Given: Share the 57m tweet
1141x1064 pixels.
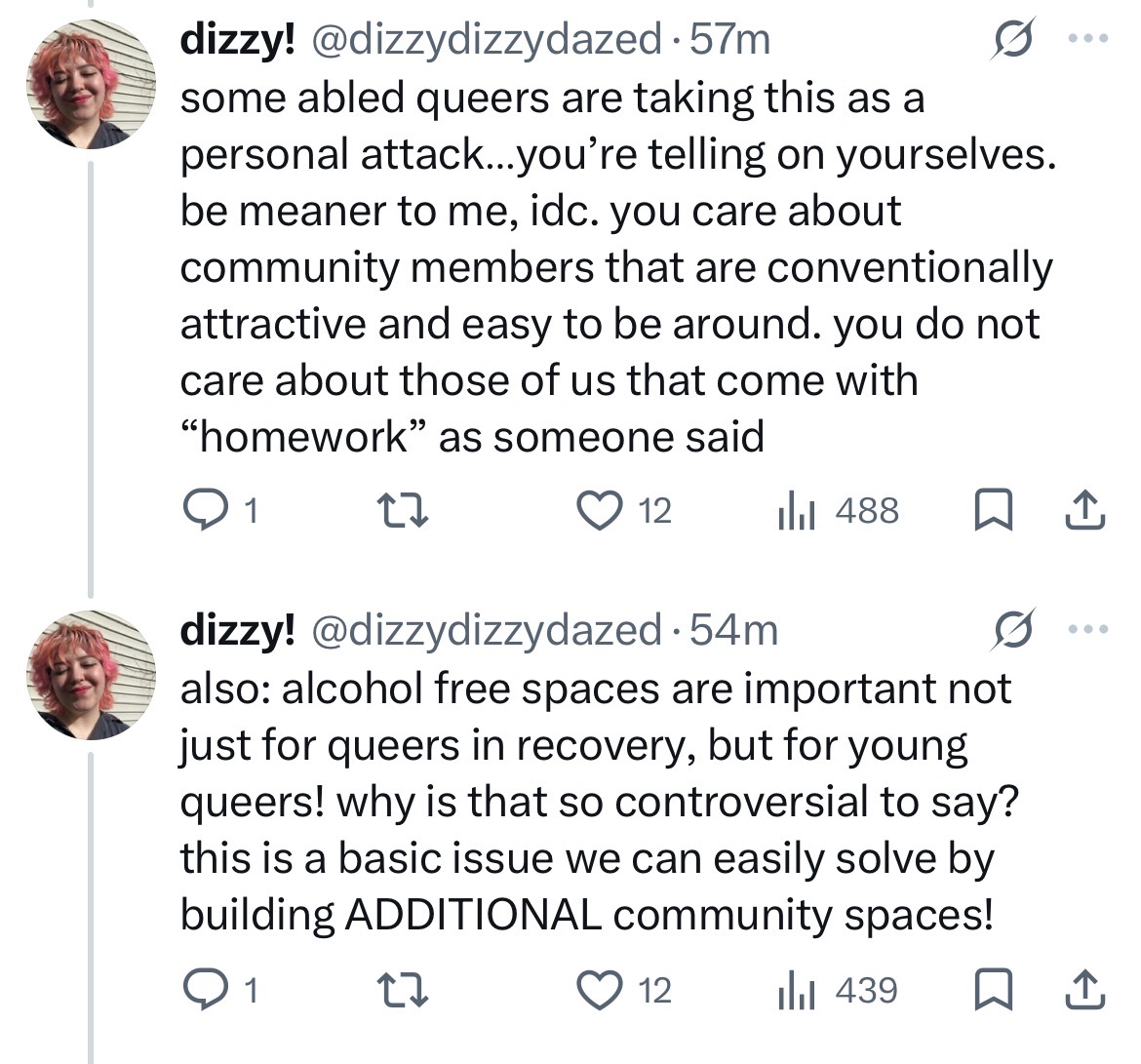Looking at the screenshot, I should [1085, 511].
